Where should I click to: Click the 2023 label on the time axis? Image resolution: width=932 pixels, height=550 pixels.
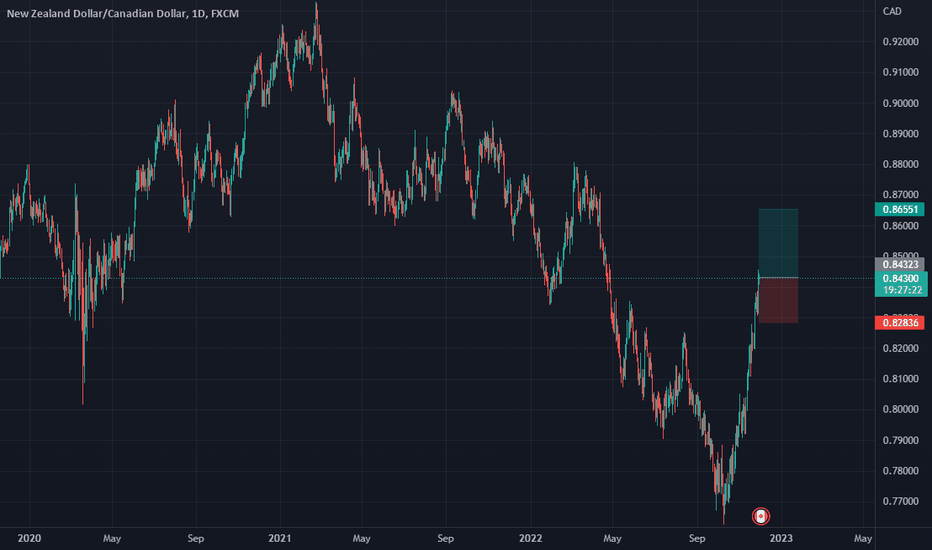point(781,538)
